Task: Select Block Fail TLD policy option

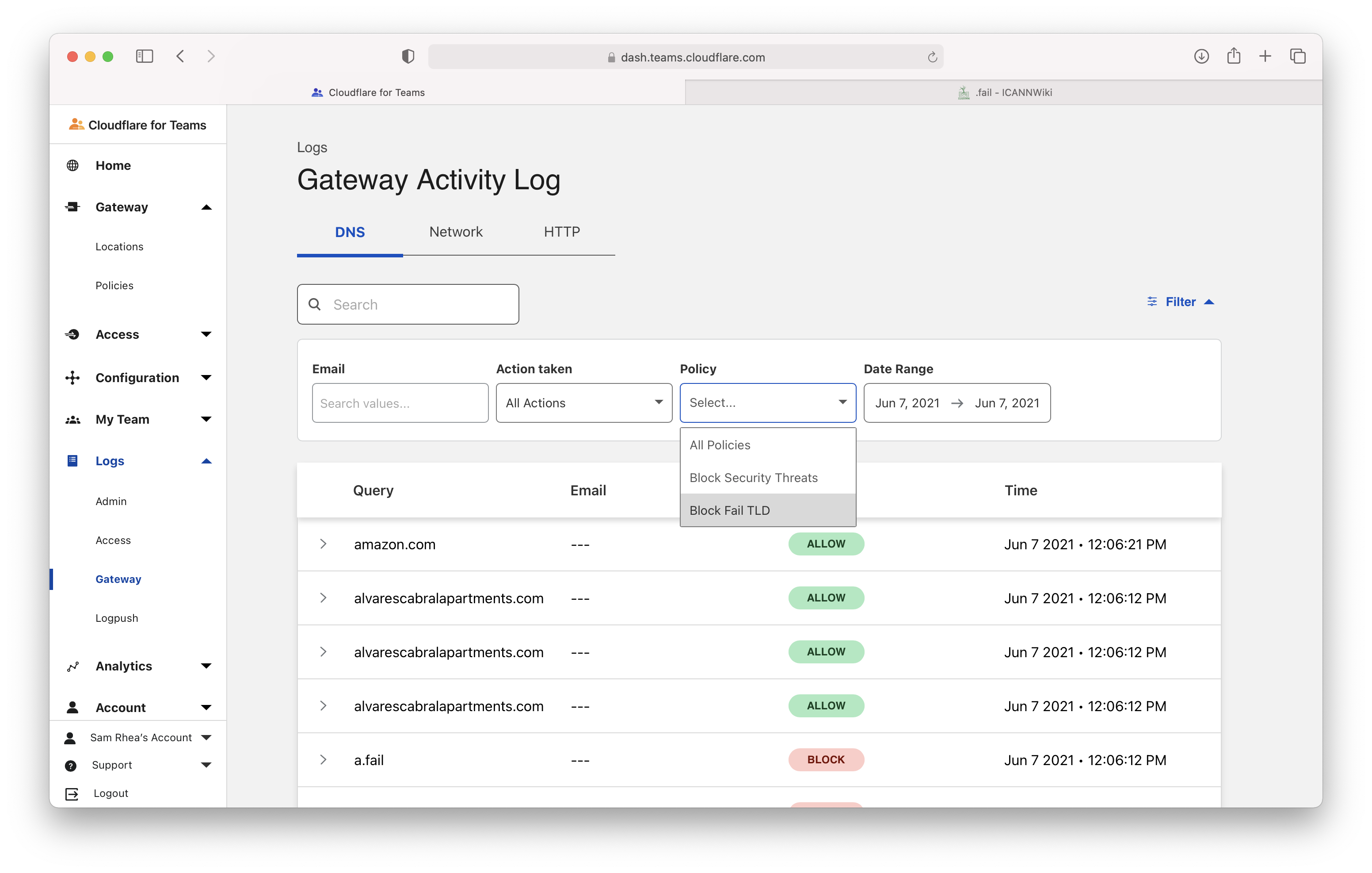Action: click(729, 510)
